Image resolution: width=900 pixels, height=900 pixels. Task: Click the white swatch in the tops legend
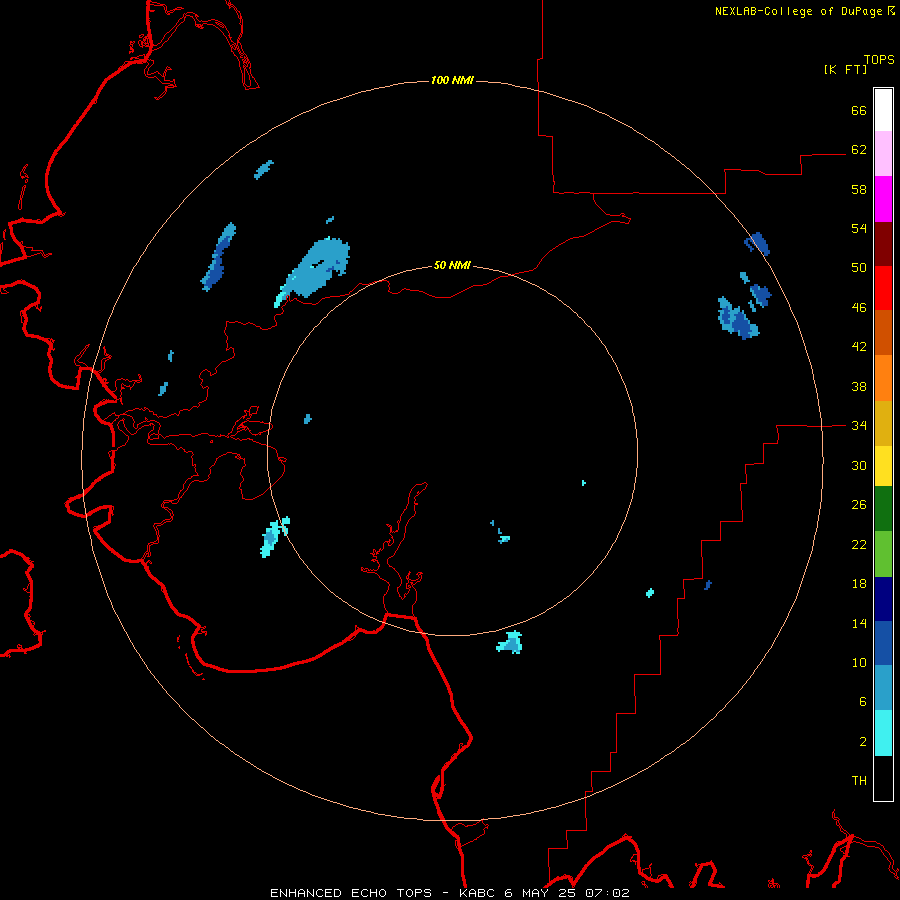(883, 110)
